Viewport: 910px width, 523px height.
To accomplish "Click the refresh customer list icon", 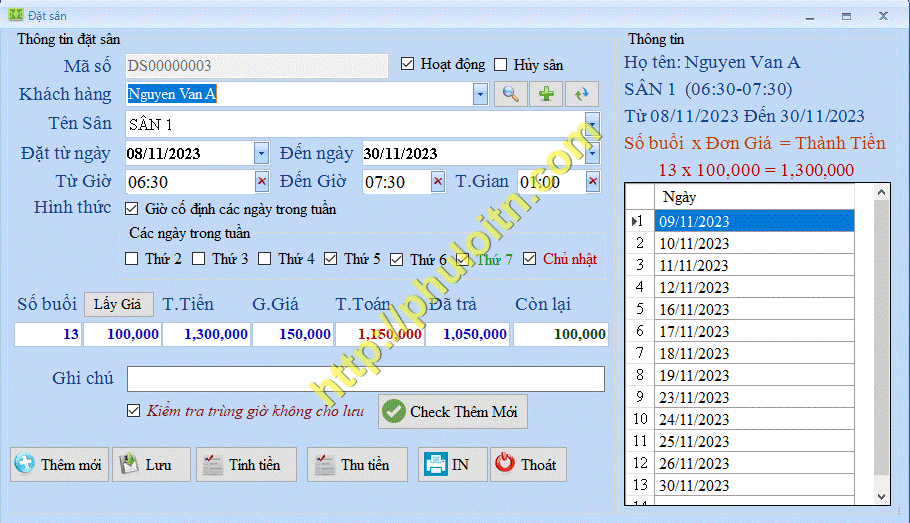I will coord(581,94).
